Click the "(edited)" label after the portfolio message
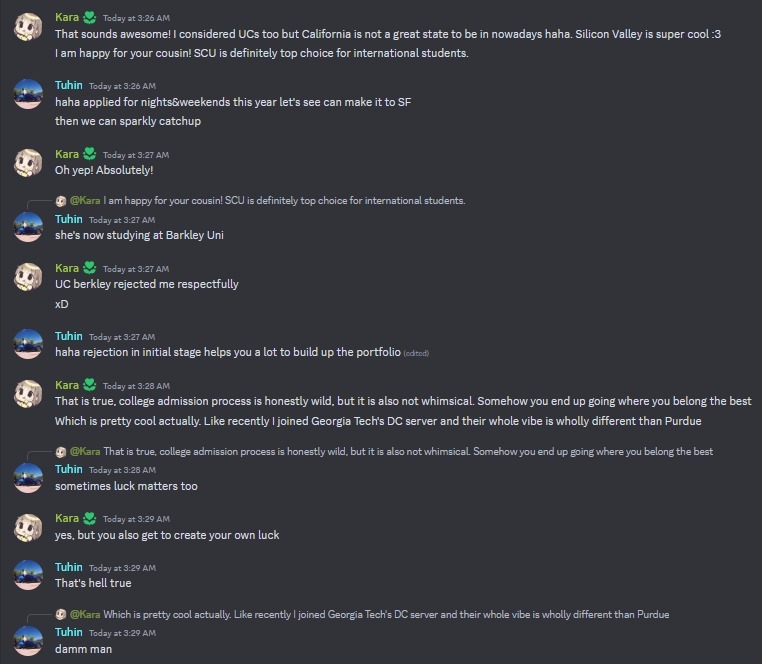This screenshot has height=664, width=762. click(416, 353)
